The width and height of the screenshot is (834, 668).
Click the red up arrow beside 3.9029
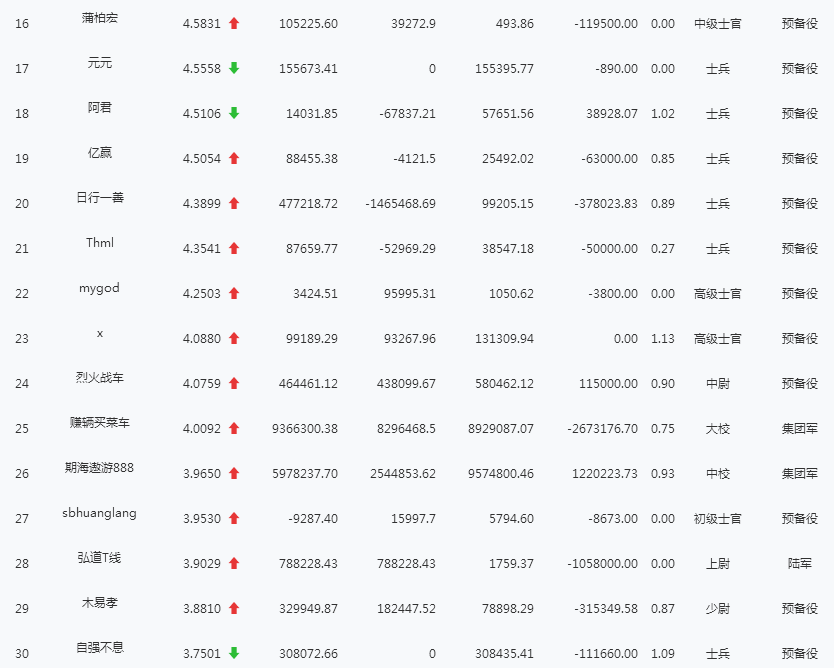pyautogui.click(x=234, y=563)
